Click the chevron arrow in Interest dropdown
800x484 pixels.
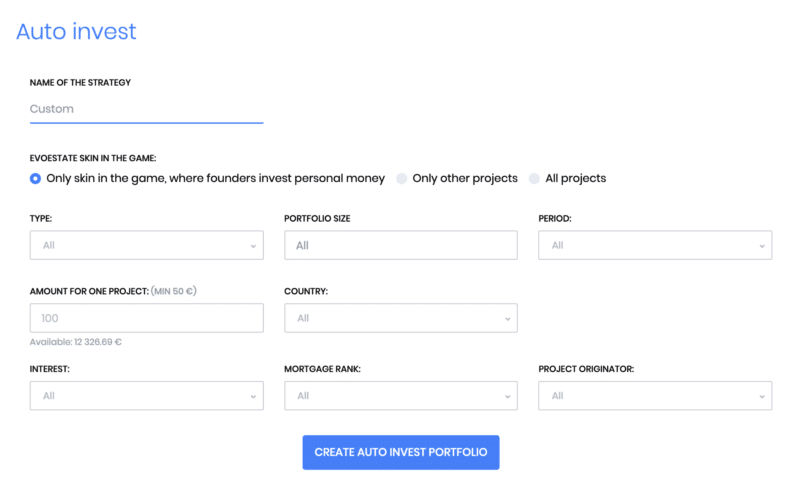coord(253,397)
